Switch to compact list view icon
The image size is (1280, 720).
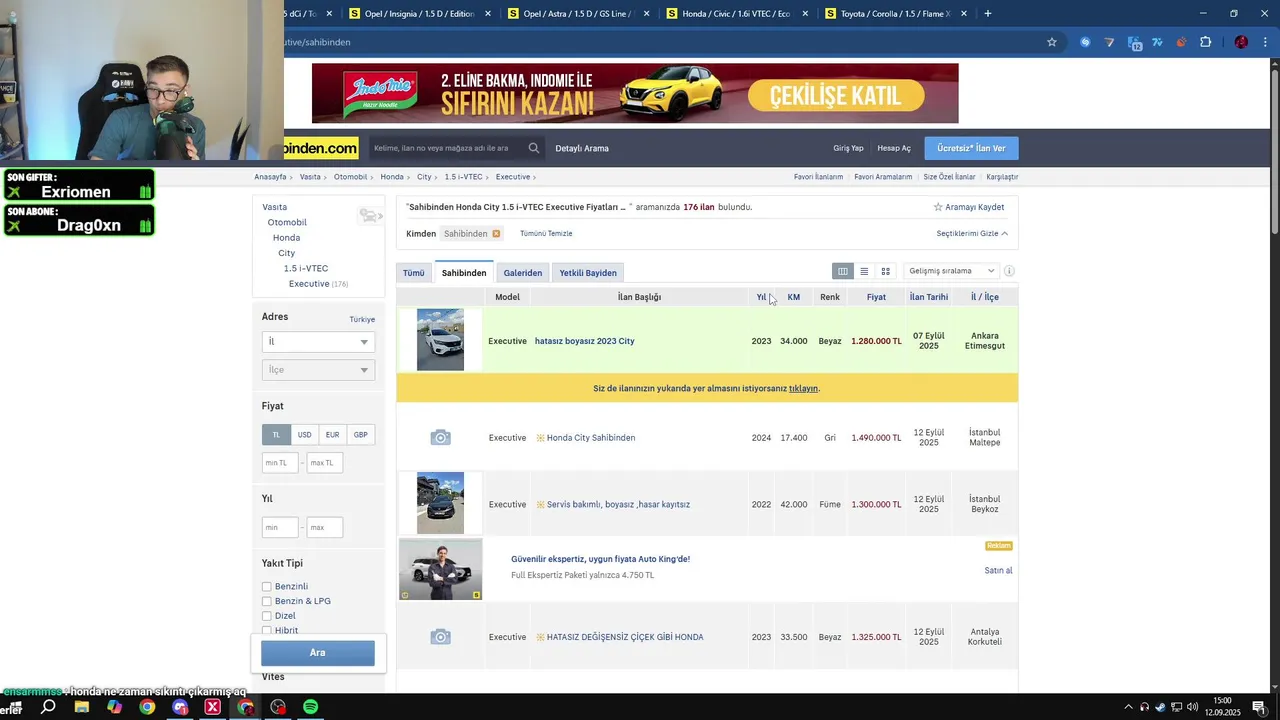pos(864,271)
